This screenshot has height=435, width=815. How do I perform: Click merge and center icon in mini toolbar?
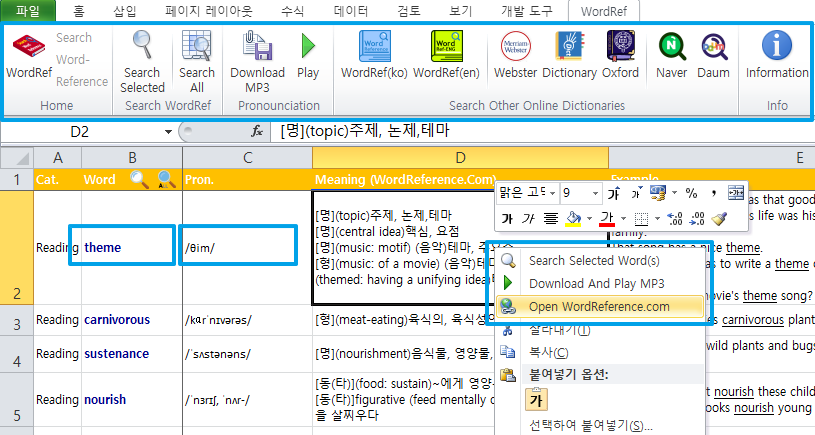[x=736, y=193]
